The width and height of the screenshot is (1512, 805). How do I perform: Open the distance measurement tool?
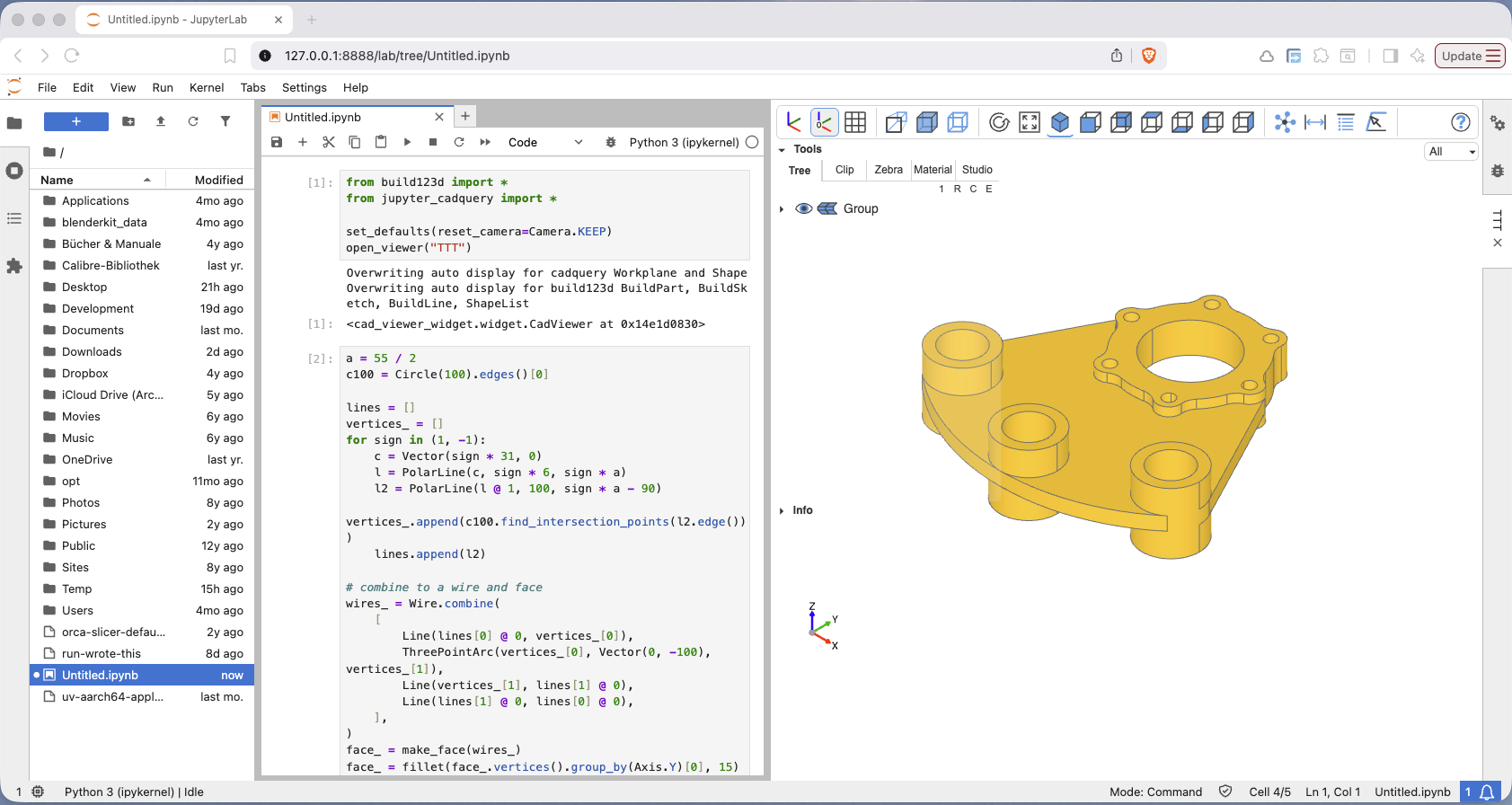pos(1315,122)
